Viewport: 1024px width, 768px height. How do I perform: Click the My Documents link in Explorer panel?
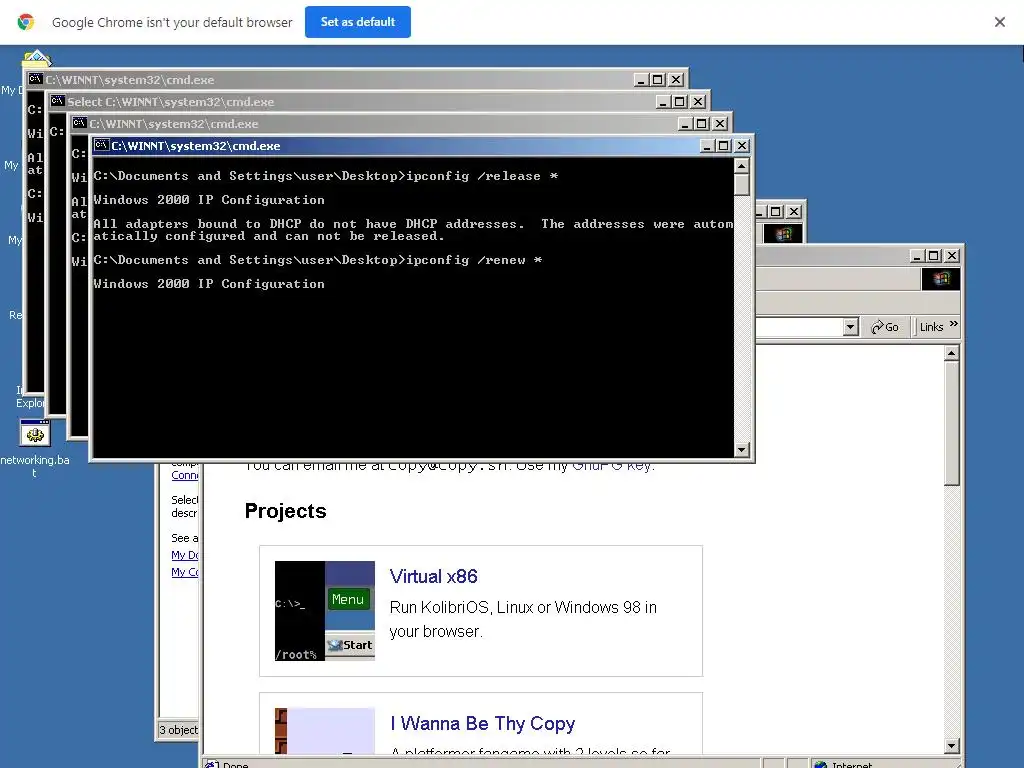pyautogui.click(x=185, y=554)
